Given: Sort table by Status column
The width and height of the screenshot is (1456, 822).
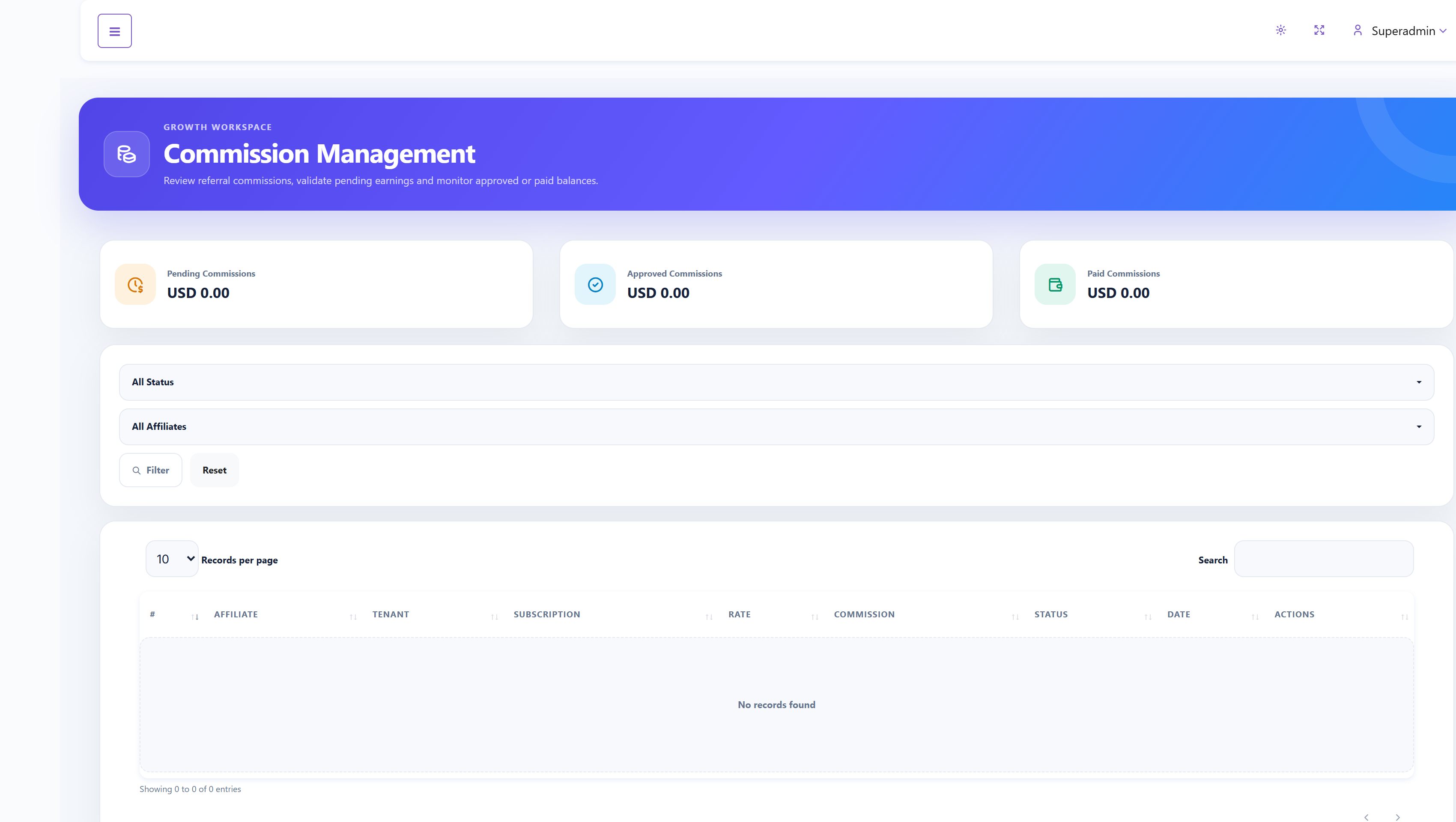Looking at the screenshot, I should (x=1091, y=615).
